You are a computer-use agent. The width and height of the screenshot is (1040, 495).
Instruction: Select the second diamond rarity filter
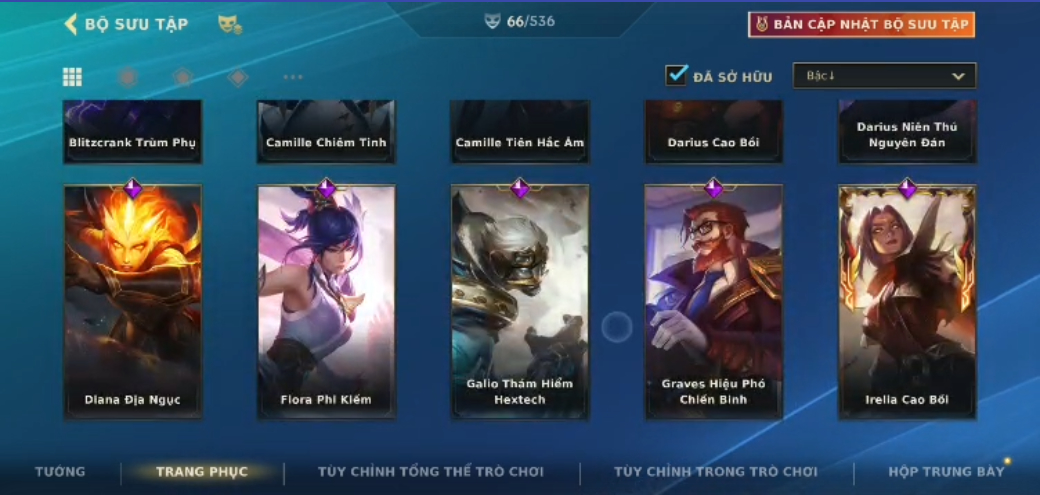click(182, 77)
